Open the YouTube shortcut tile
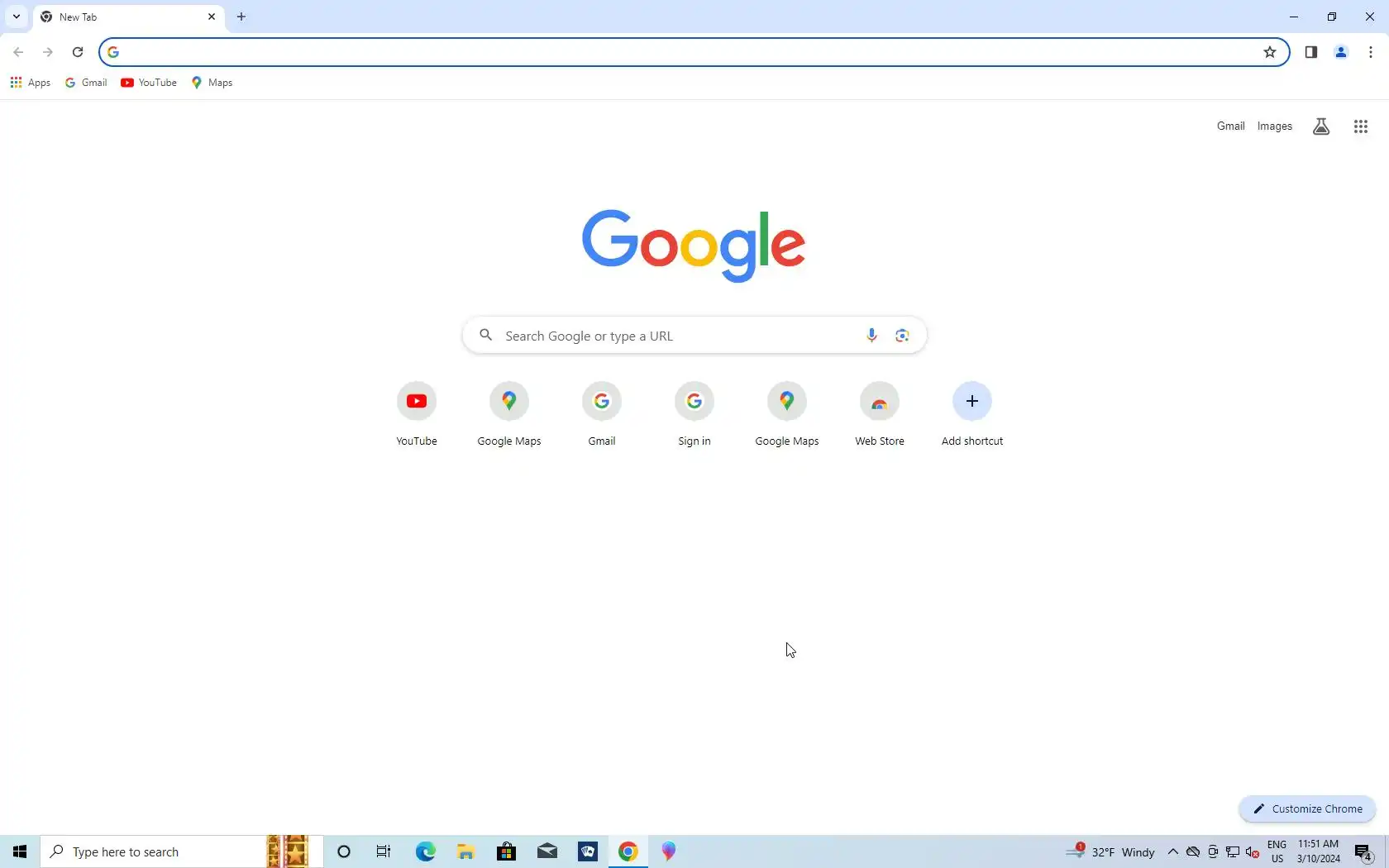 coord(417,414)
